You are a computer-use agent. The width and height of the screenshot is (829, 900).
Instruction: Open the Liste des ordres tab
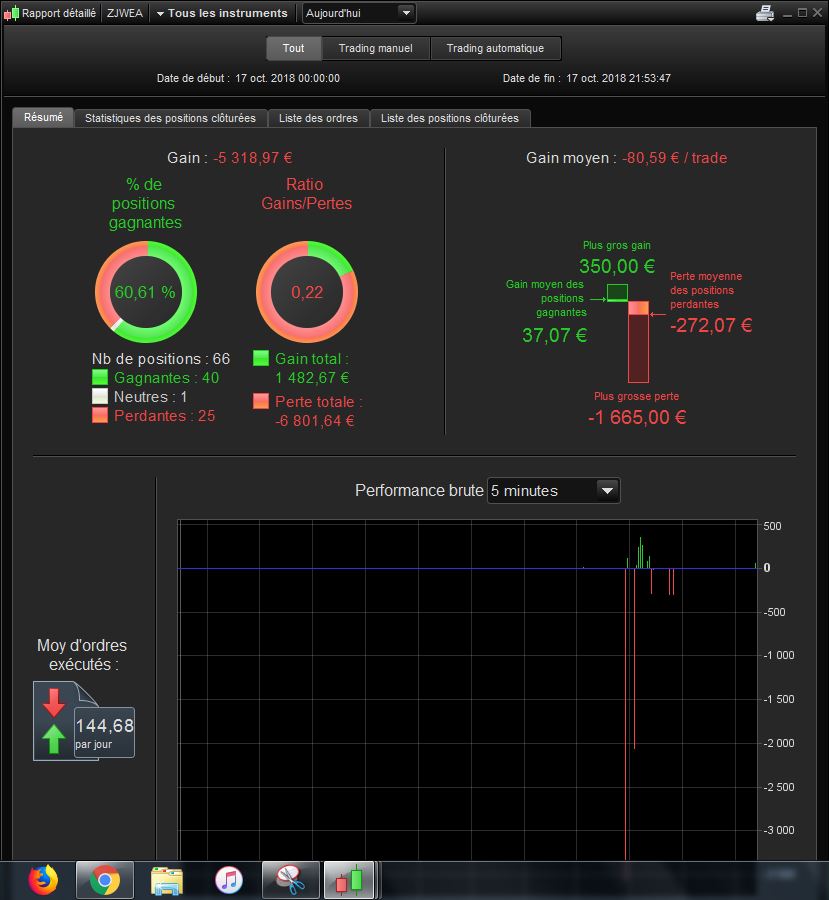pyautogui.click(x=318, y=118)
